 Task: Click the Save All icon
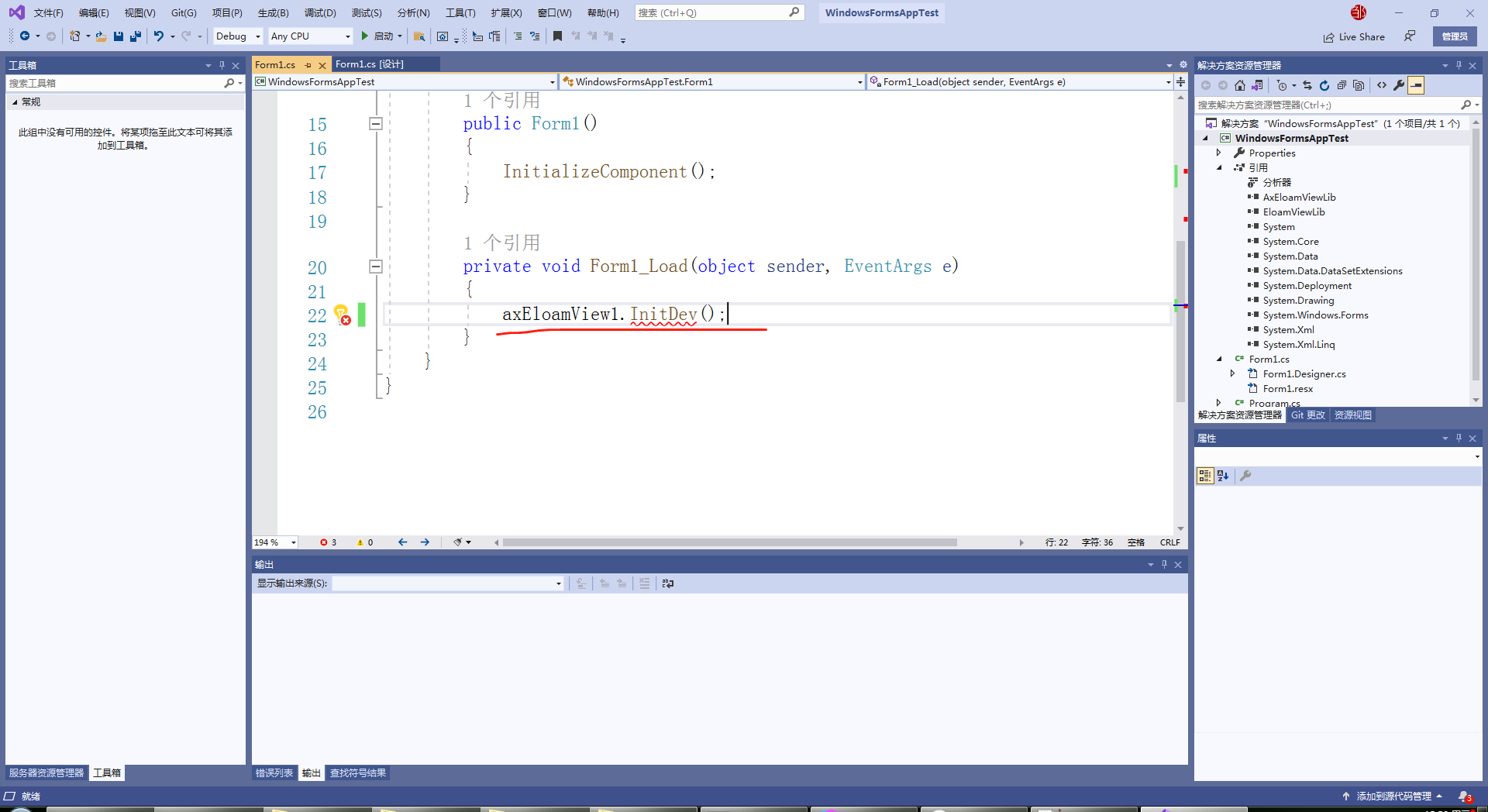point(136,36)
